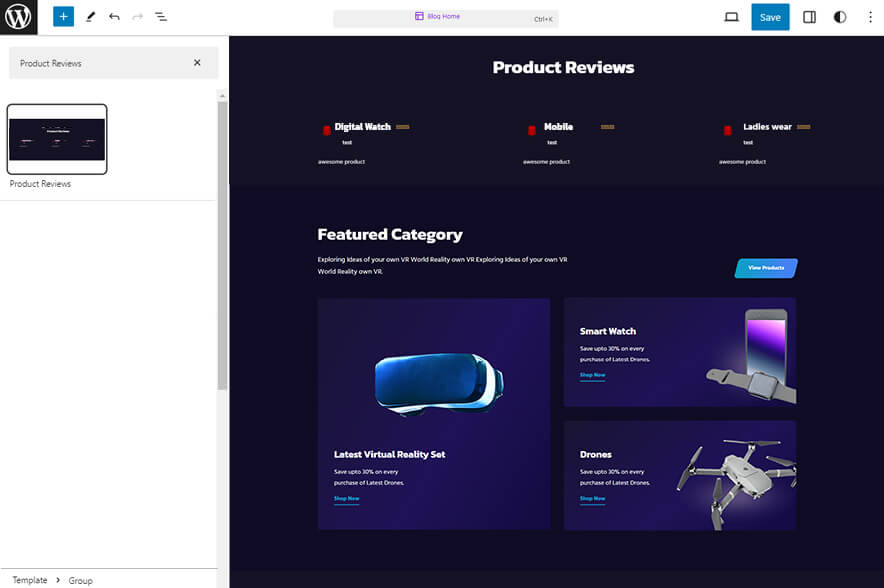Undo the last change
884x588 pixels.
113,16
